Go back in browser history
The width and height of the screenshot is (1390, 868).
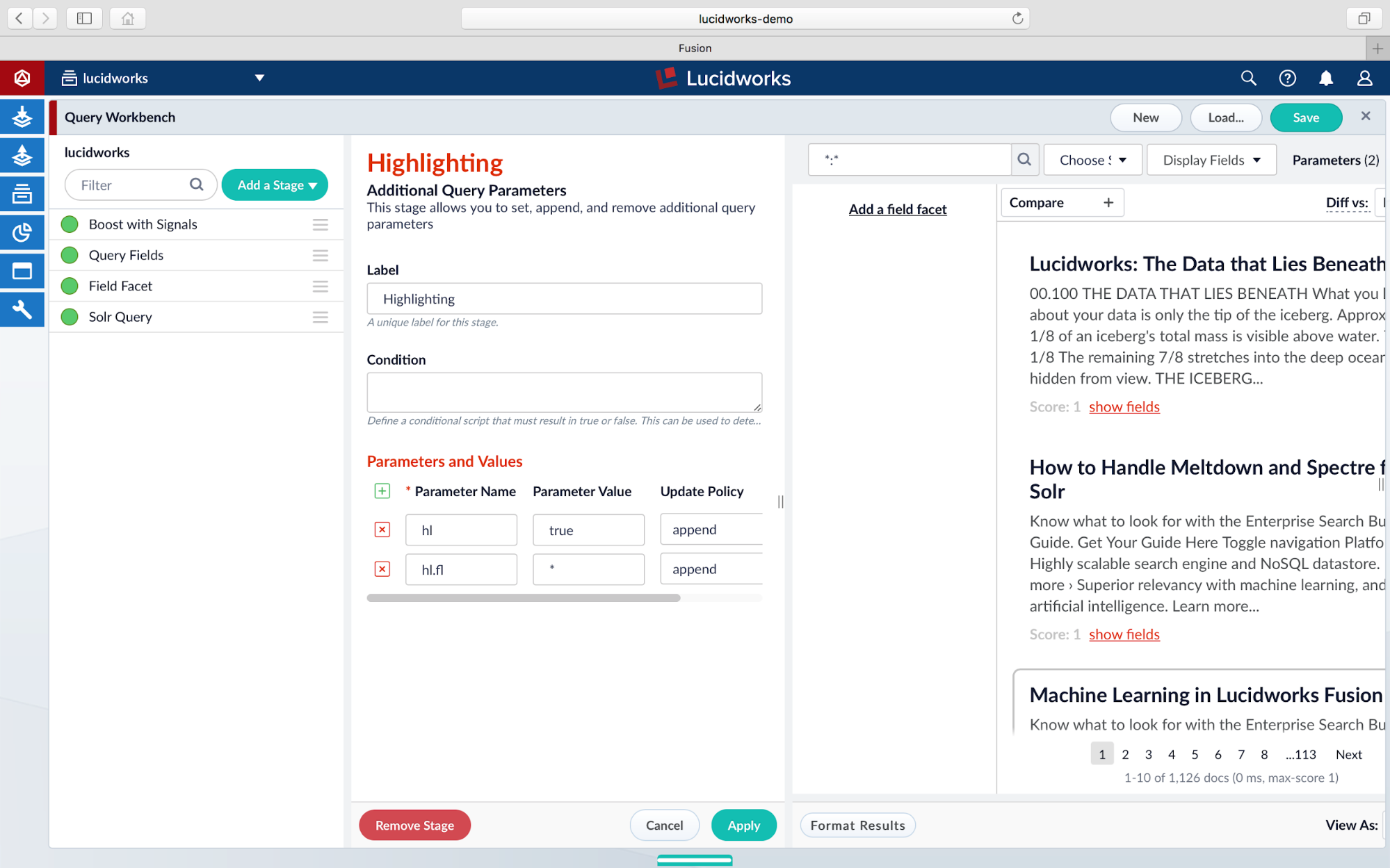(19, 18)
